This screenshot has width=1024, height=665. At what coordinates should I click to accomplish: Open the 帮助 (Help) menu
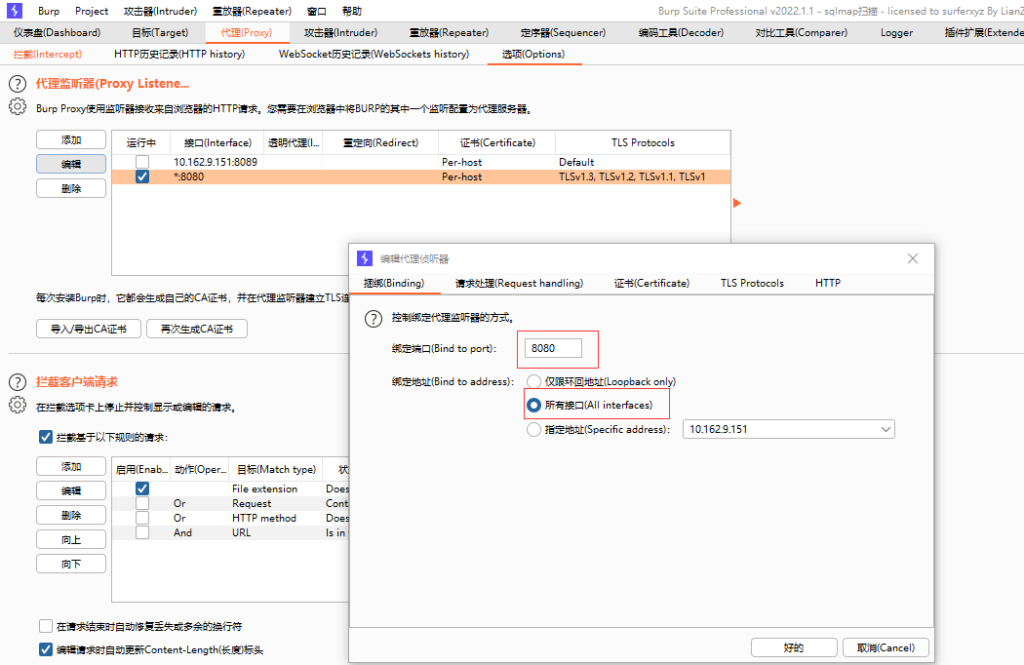[352, 11]
